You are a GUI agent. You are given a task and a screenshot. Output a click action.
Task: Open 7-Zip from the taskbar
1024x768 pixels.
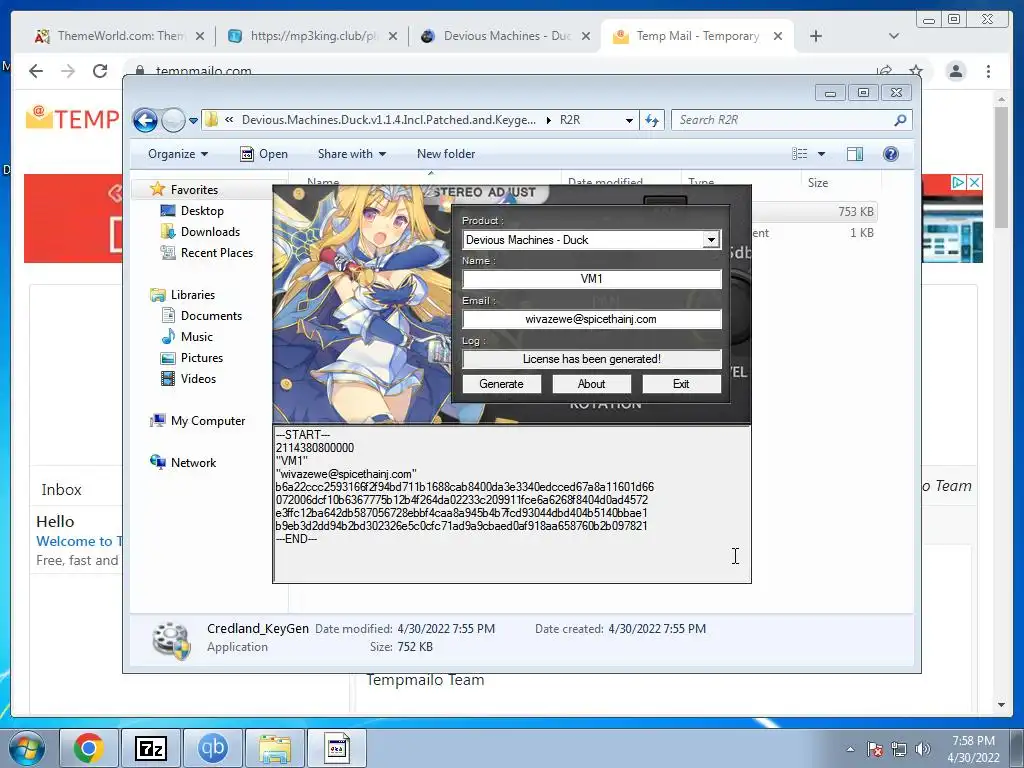click(151, 748)
